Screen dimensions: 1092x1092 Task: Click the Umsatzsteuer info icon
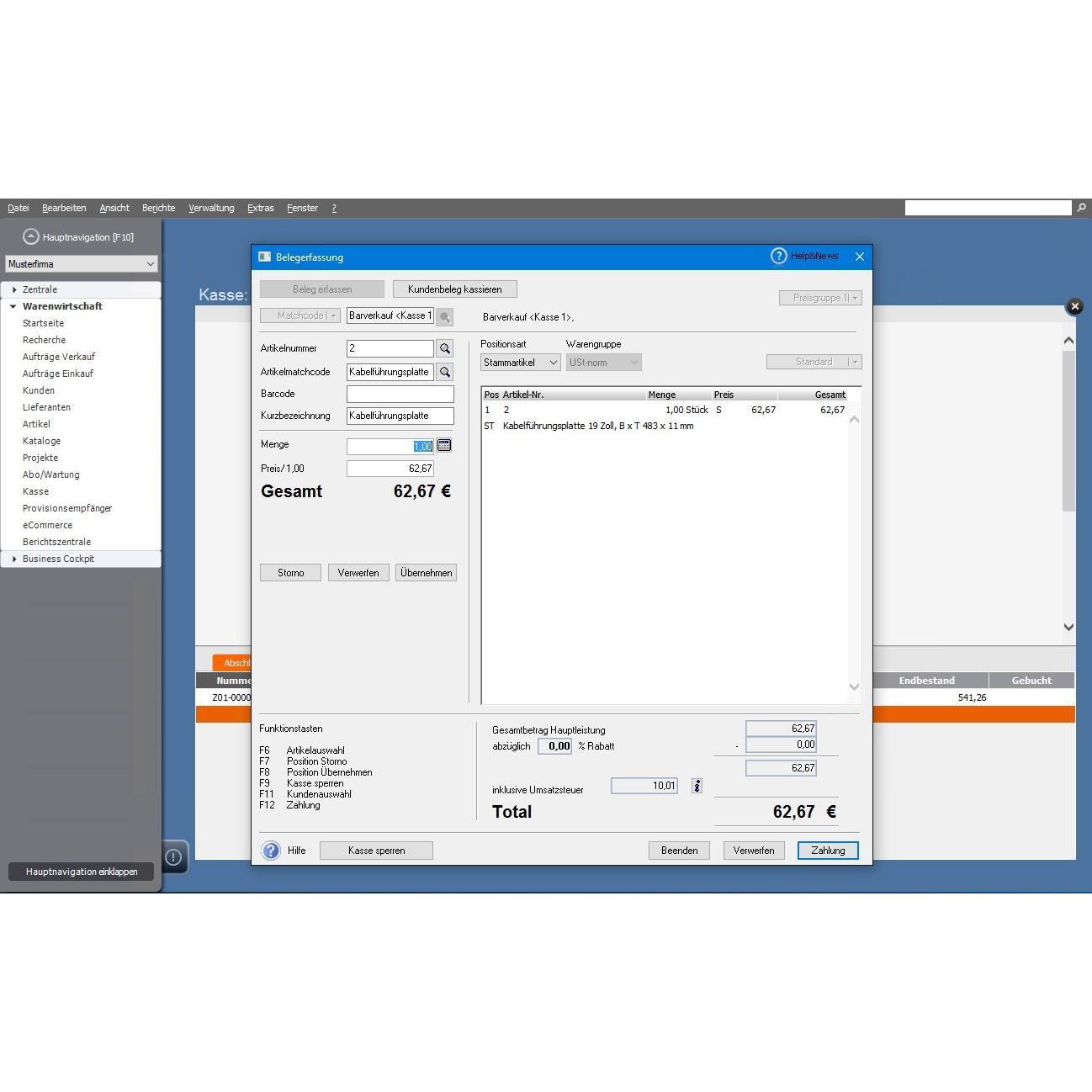pos(697,786)
